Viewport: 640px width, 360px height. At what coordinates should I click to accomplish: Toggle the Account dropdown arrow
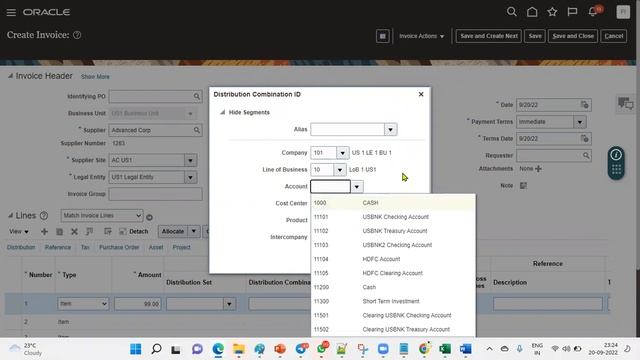[357, 187]
